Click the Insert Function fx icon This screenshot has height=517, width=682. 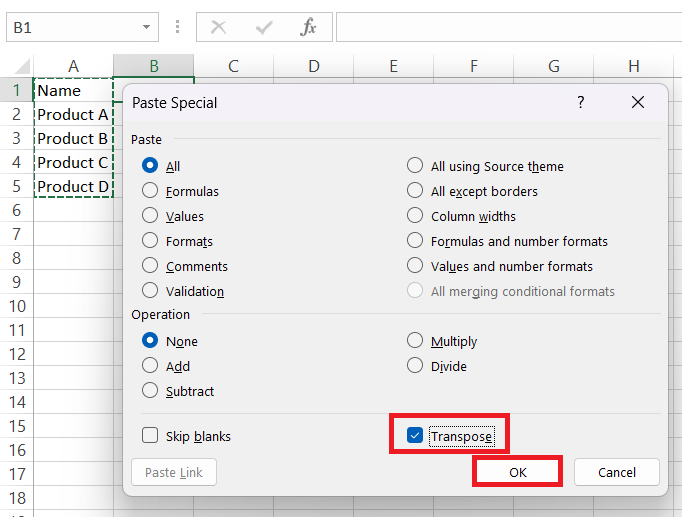pos(308,27)
